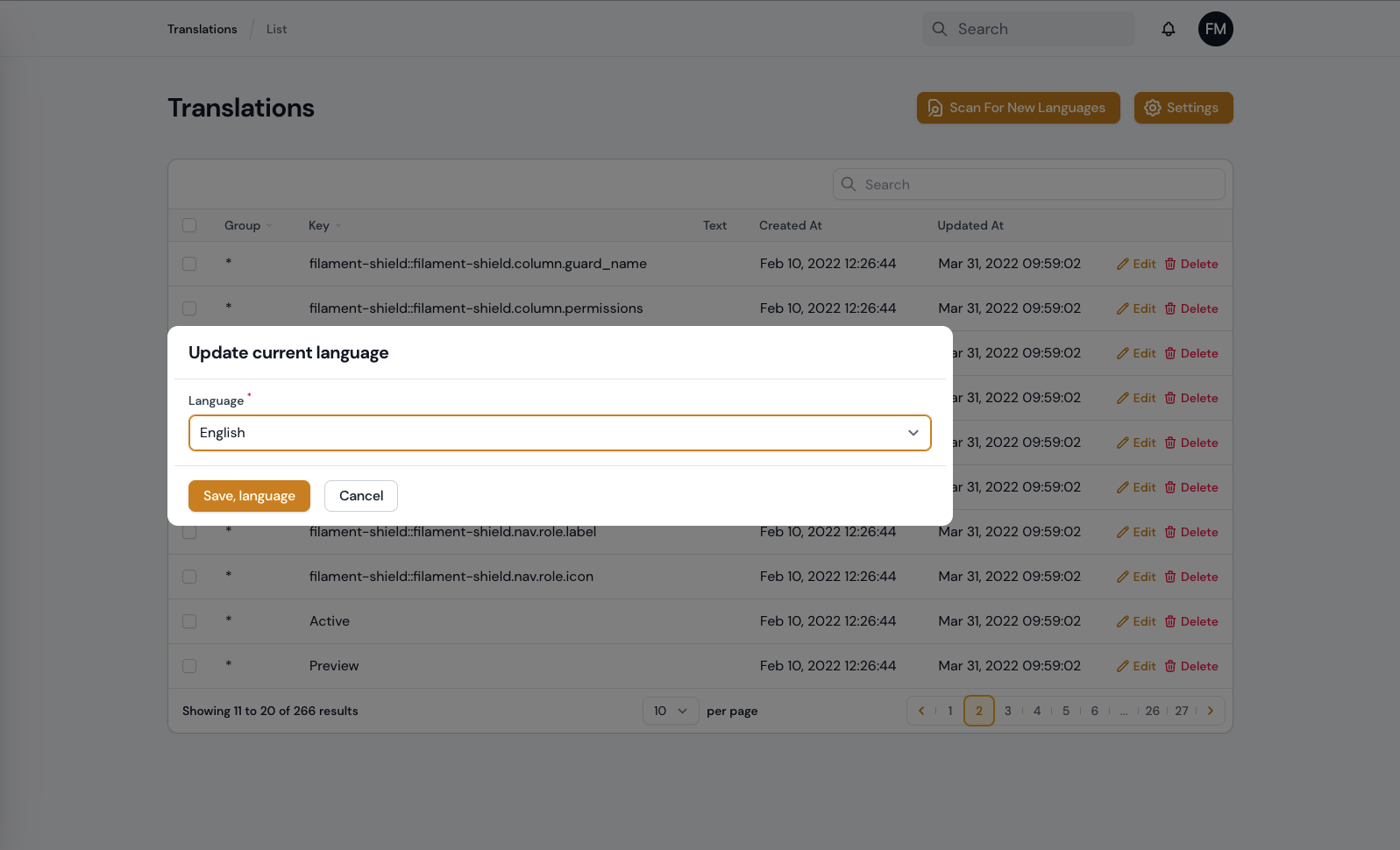Image resolution: width=1400 pixels, height=850 pixels.
Task: Delete the Active translation row
Action: click(x=1191, y=621)
